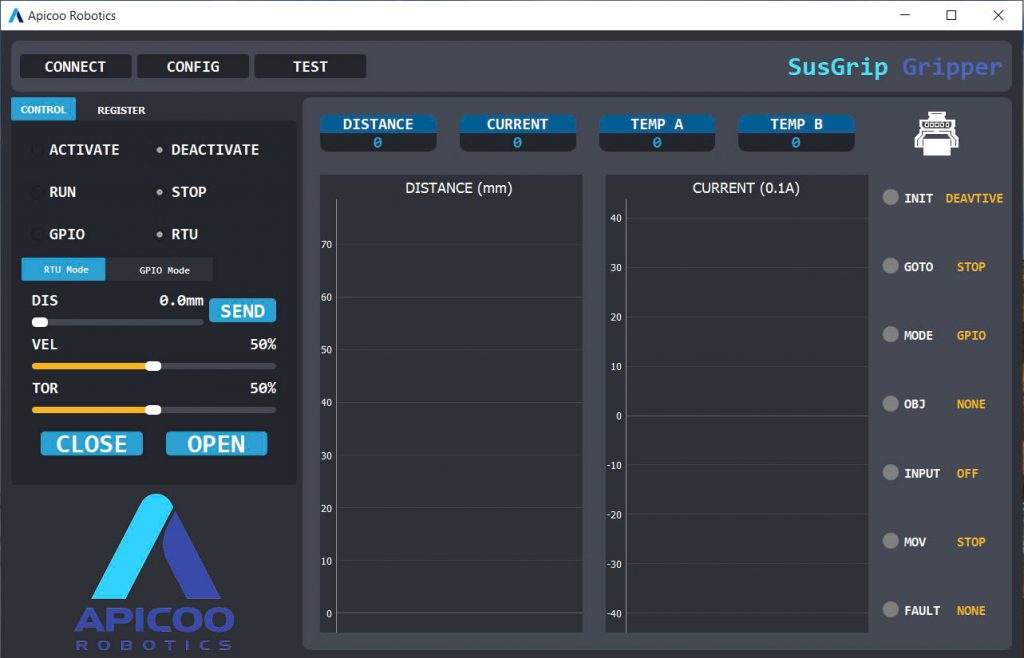Click the MOV status indicator light
Viewport: 1024px width, 658px height.
point(890,540)
